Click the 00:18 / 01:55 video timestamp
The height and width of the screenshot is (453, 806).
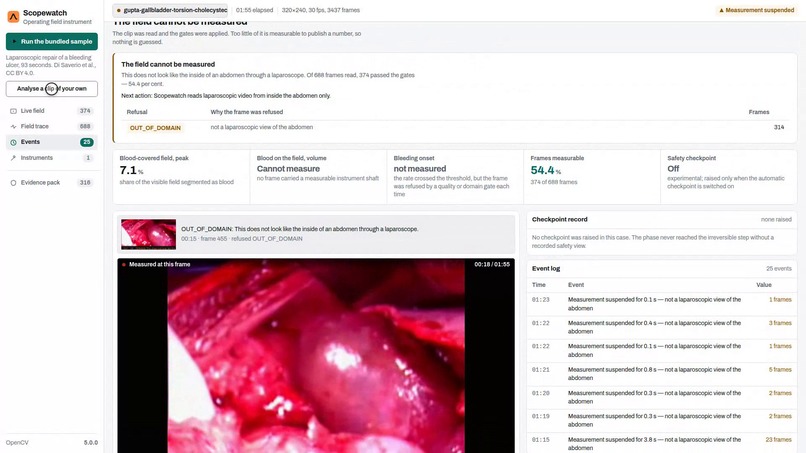(x=492, y=264)
